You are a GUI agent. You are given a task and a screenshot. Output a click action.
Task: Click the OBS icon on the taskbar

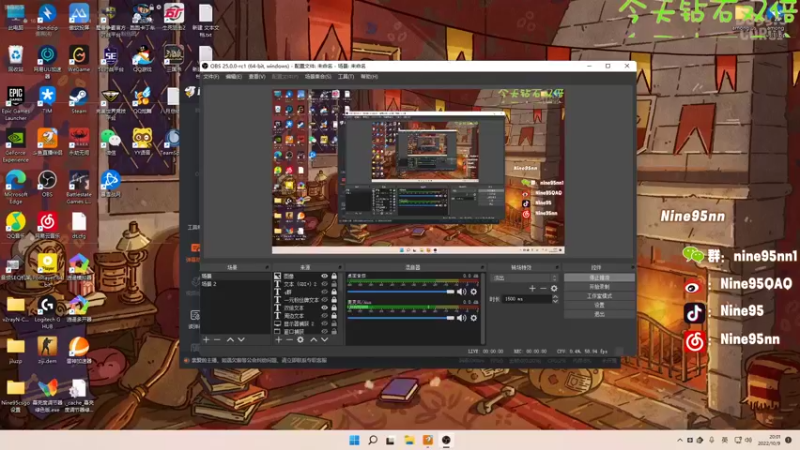446,440
